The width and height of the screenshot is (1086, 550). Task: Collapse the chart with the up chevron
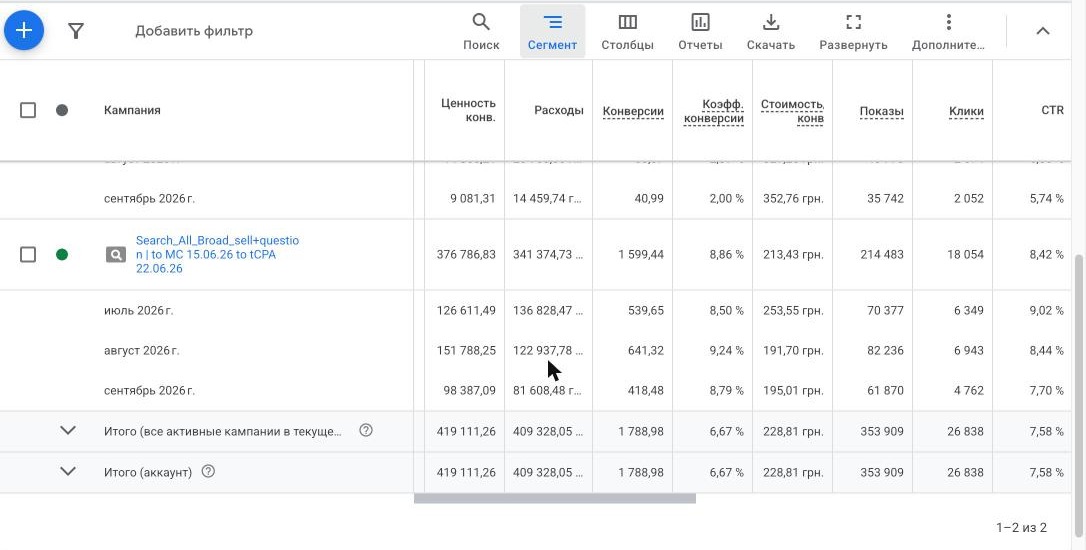1042,30
